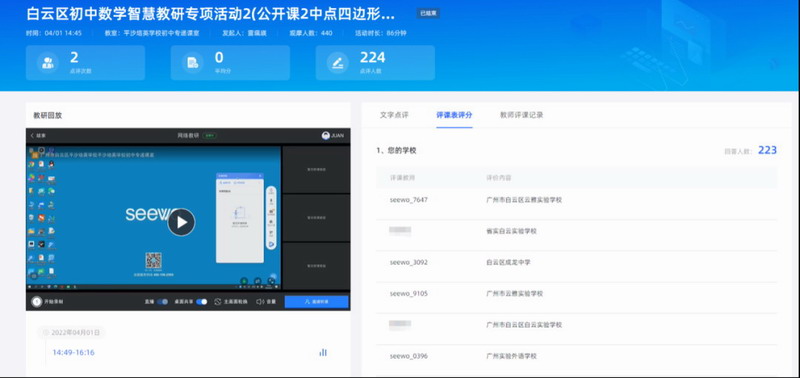Click the 已结束 status badge
The height and width of the screenshot is (378, 800).
[x=428, y=14]
